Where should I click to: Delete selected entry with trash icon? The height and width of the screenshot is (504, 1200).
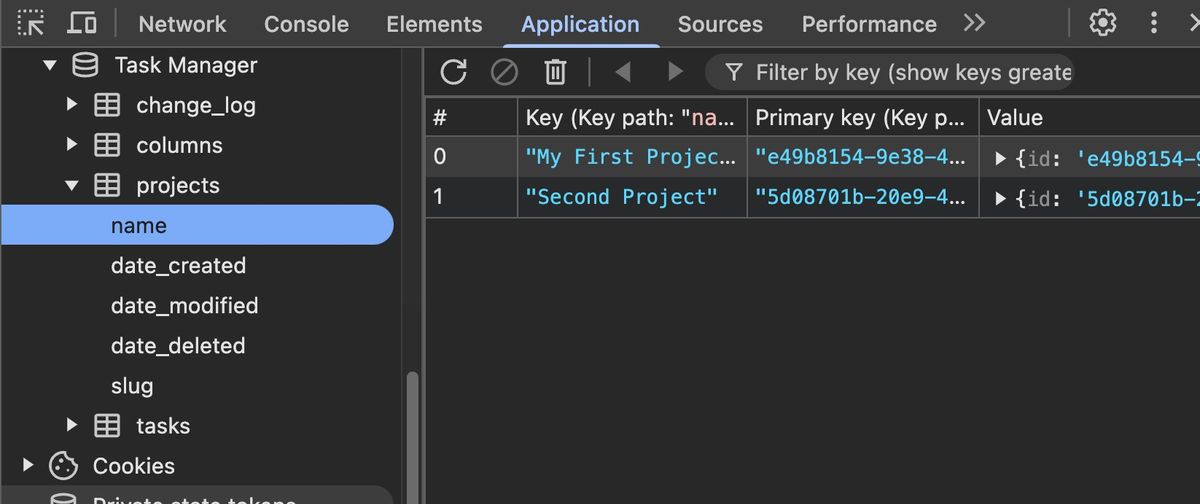pos(555,71)
